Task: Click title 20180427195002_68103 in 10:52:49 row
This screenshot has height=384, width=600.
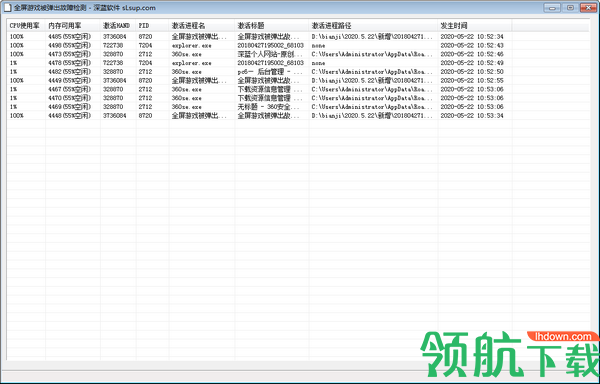Action: 270,63
